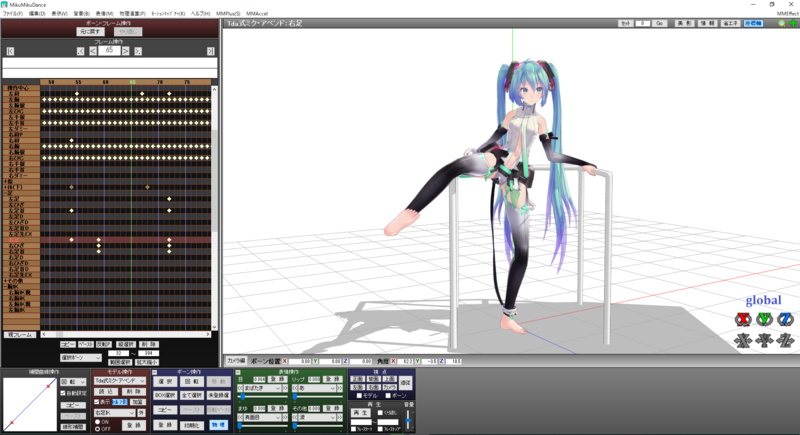Open the lip morph dropdown
This screenshot has height=435, width=800.
[x=317, y=388]
